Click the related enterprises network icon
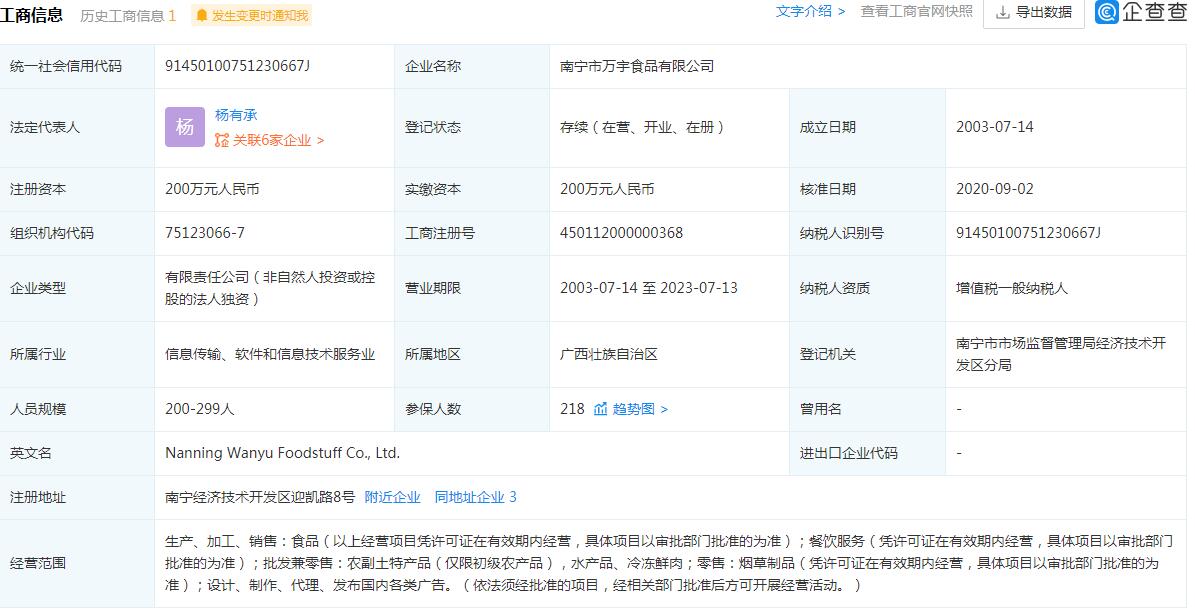 click(x=222, y=140)
